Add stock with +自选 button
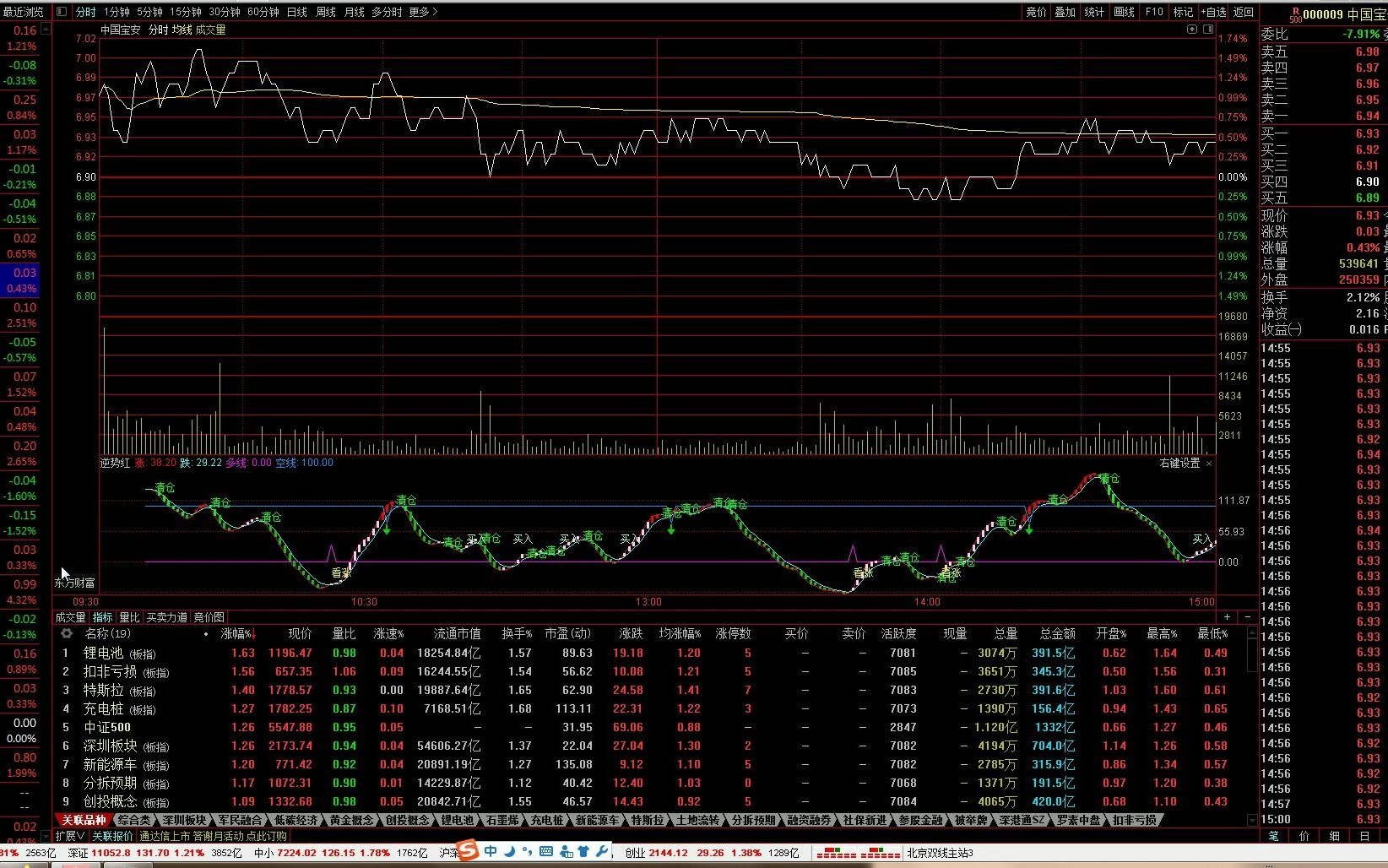This screenshot has height=868, width=1388. (x=1214, y=12)
